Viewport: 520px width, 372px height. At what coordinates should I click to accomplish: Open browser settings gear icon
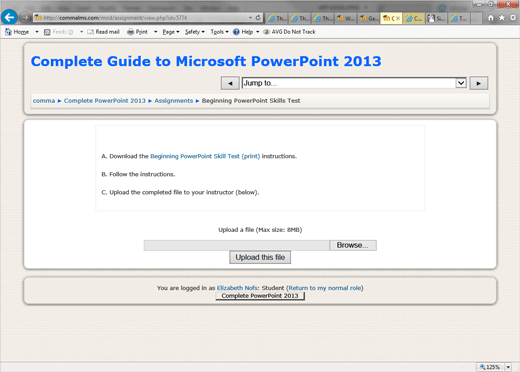coord(513,18)
